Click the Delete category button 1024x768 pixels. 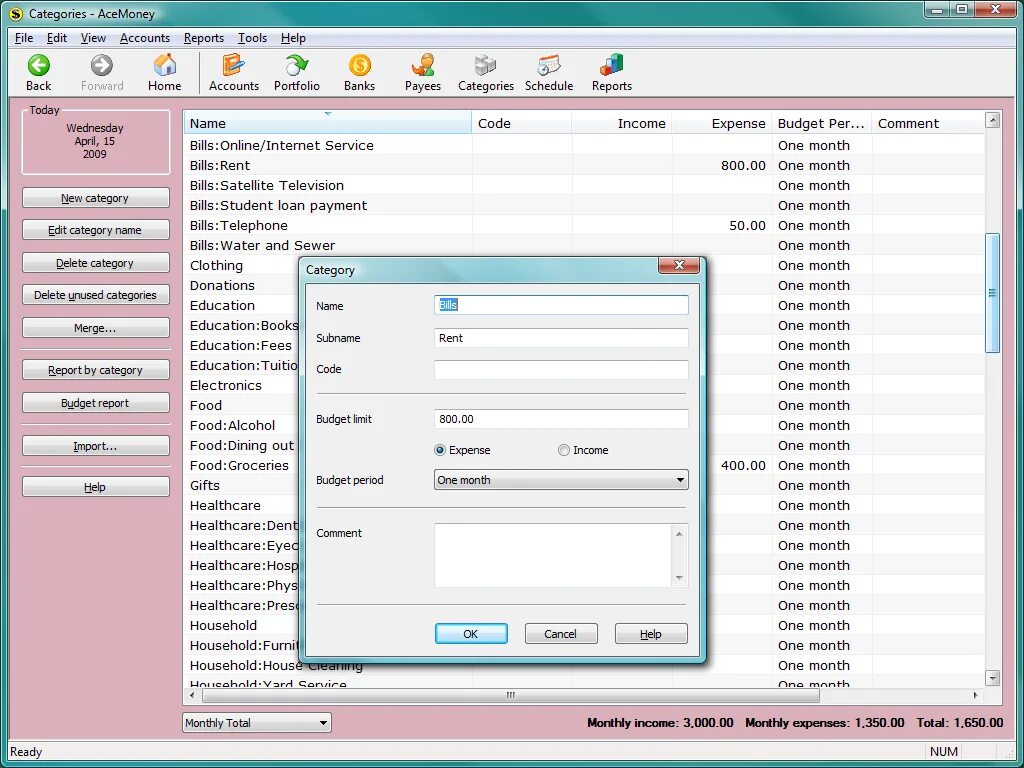click(95, 263)
